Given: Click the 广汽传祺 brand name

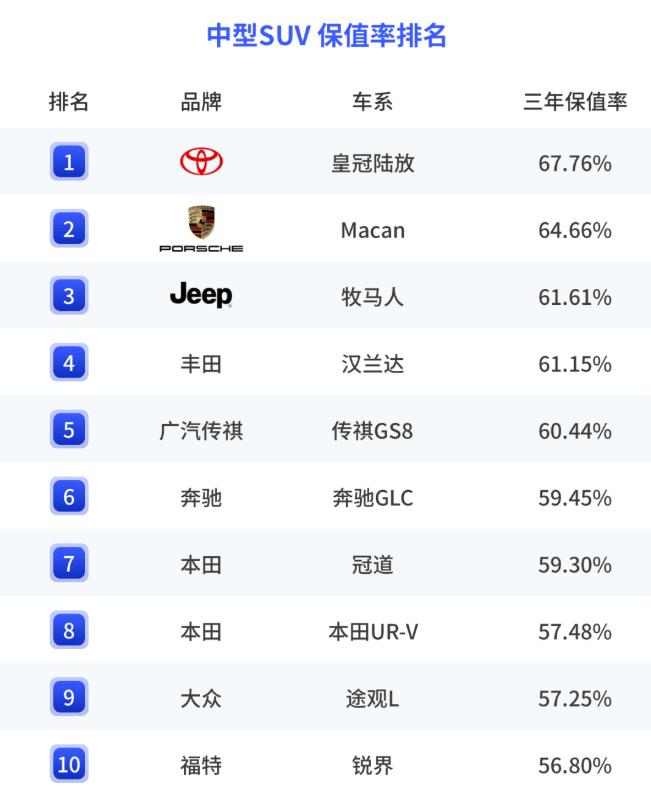Looking at the screenshot, I should pyautogui.click(x=201, y=431).
